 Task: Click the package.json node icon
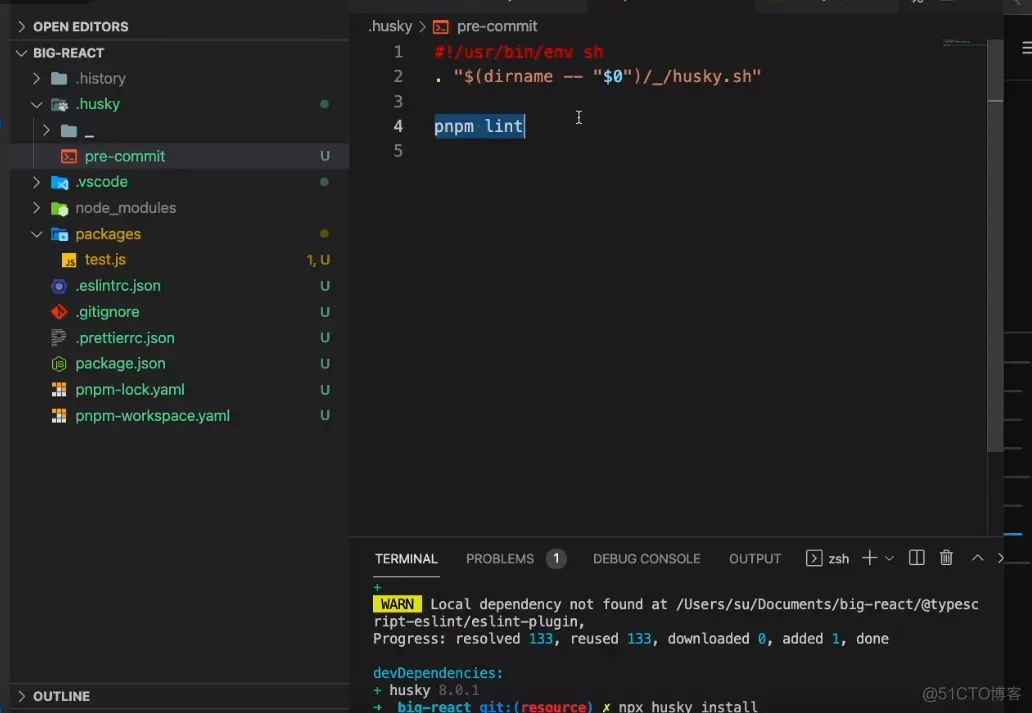pyautogui.click(x=59, y=363)
